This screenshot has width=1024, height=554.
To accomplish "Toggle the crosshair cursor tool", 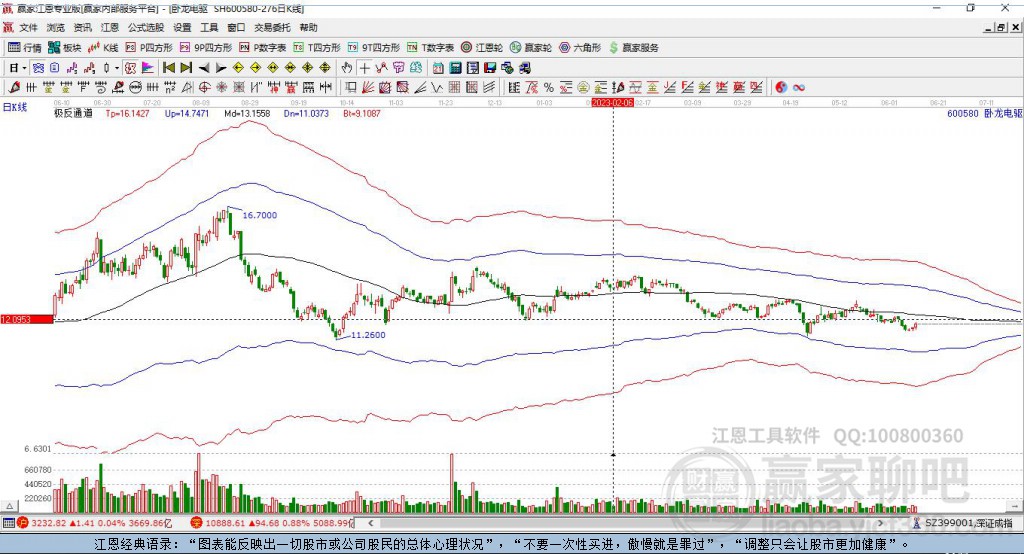I will click(364, 68).
